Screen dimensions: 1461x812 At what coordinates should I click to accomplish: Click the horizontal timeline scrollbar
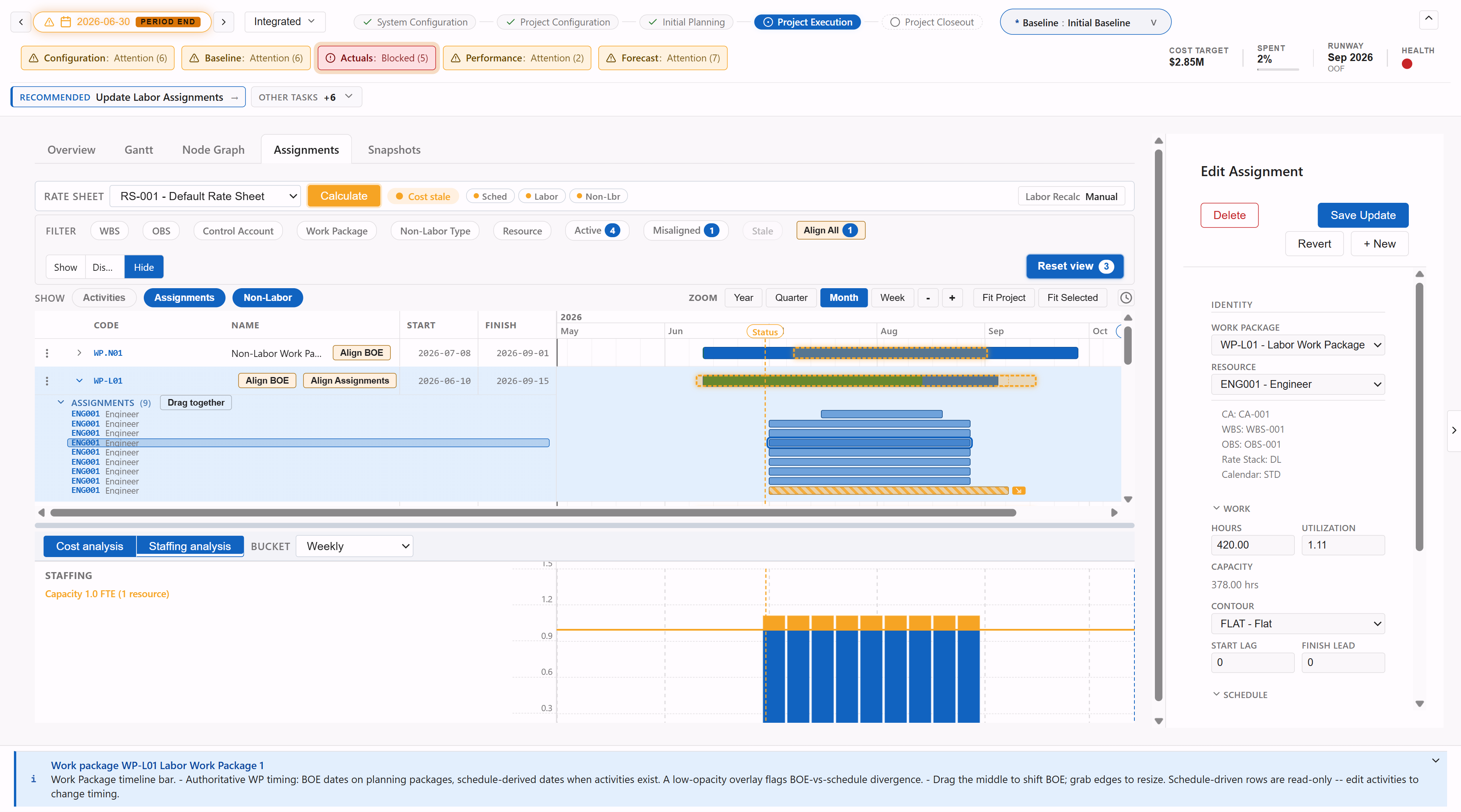(533, 513)
